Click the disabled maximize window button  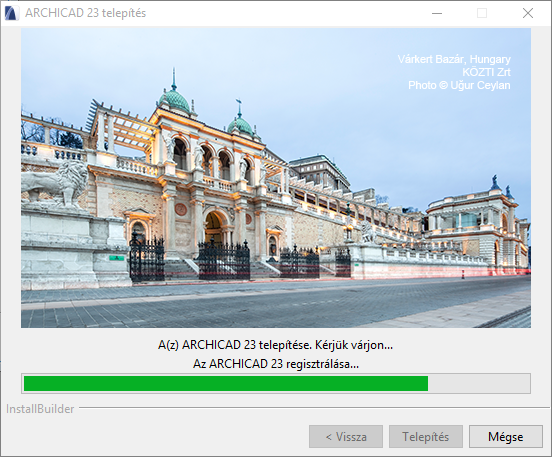[482, 13]
